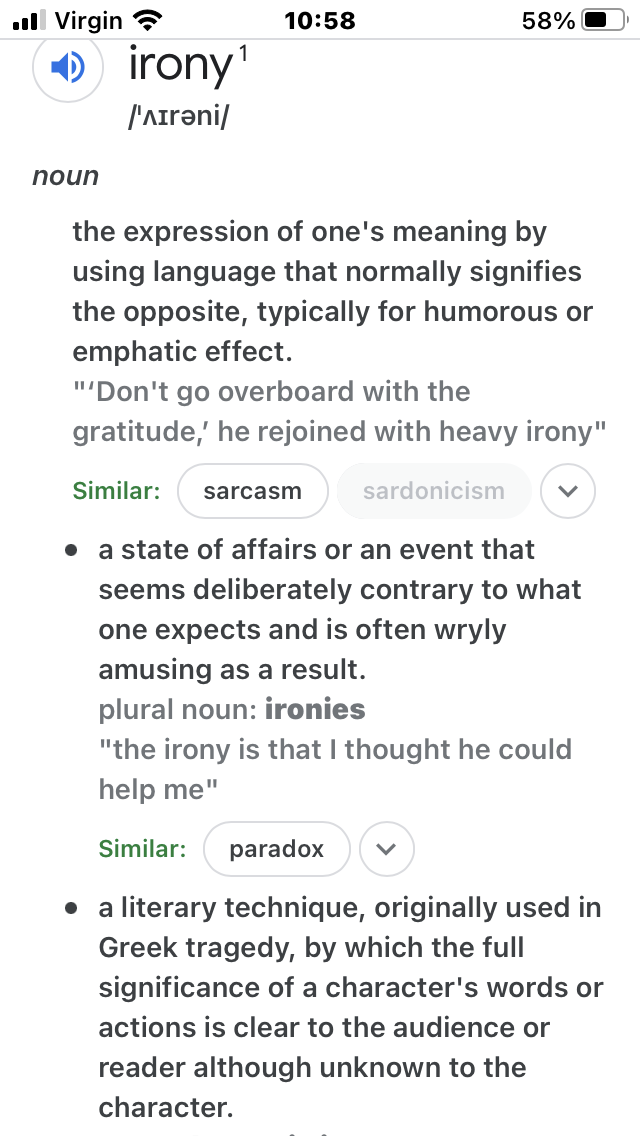Tap the first Similar label beside sarcasm

click(x=116, y=490)
